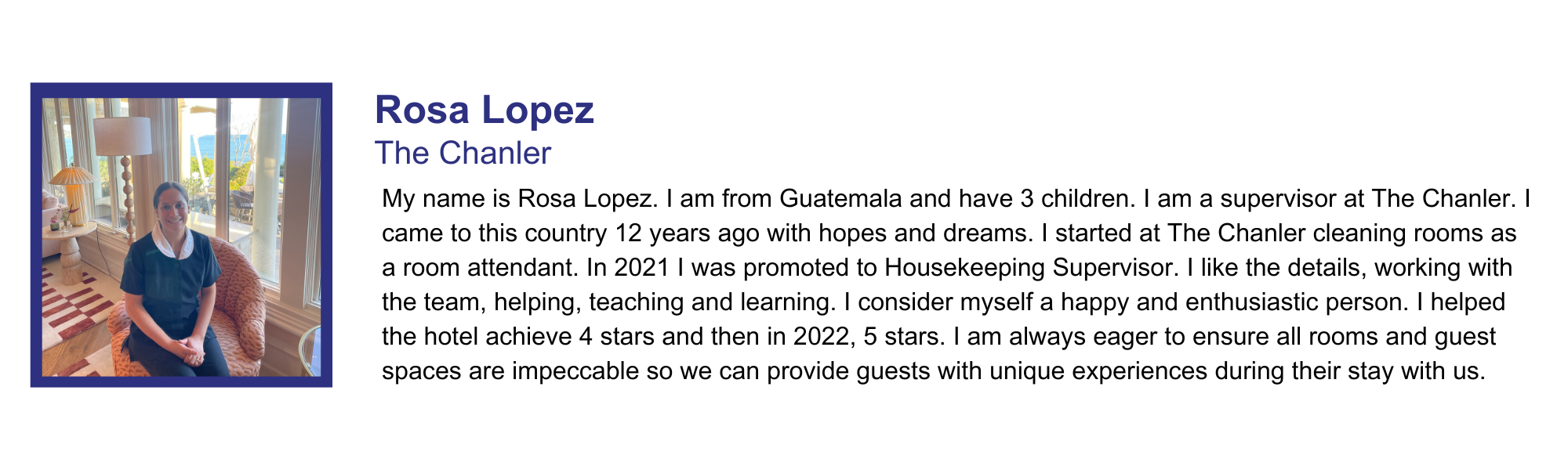Click the ocean view through the window
1568x470 pixels.
point(205,145)
